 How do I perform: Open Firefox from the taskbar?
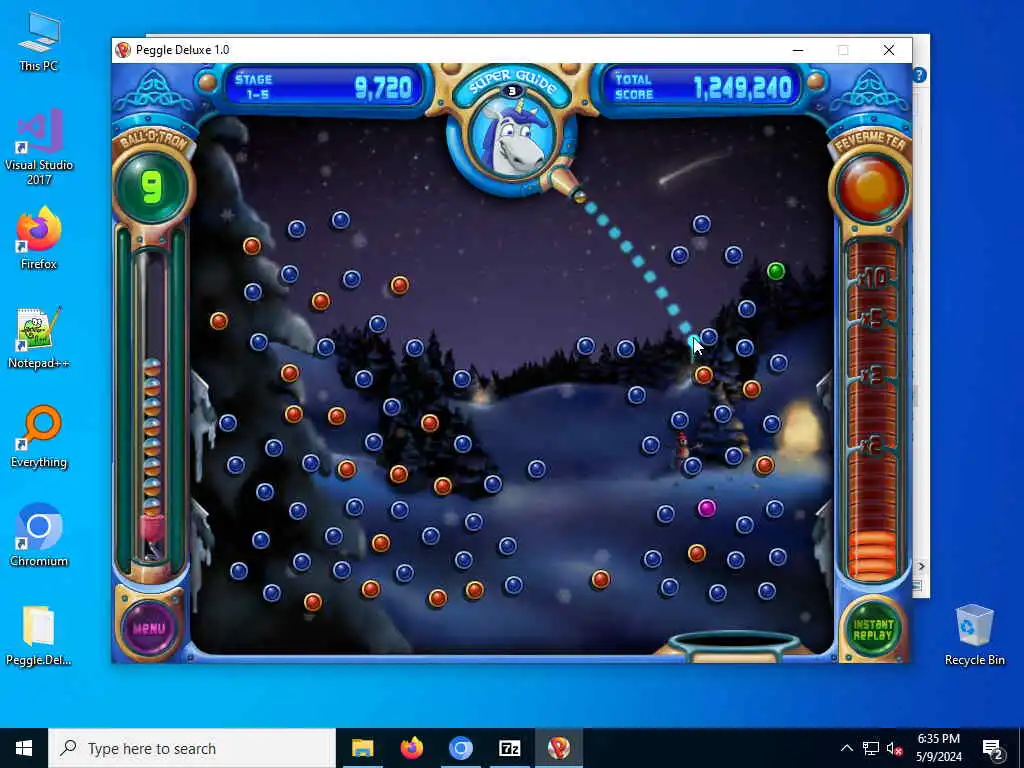[x=411, y=748]
